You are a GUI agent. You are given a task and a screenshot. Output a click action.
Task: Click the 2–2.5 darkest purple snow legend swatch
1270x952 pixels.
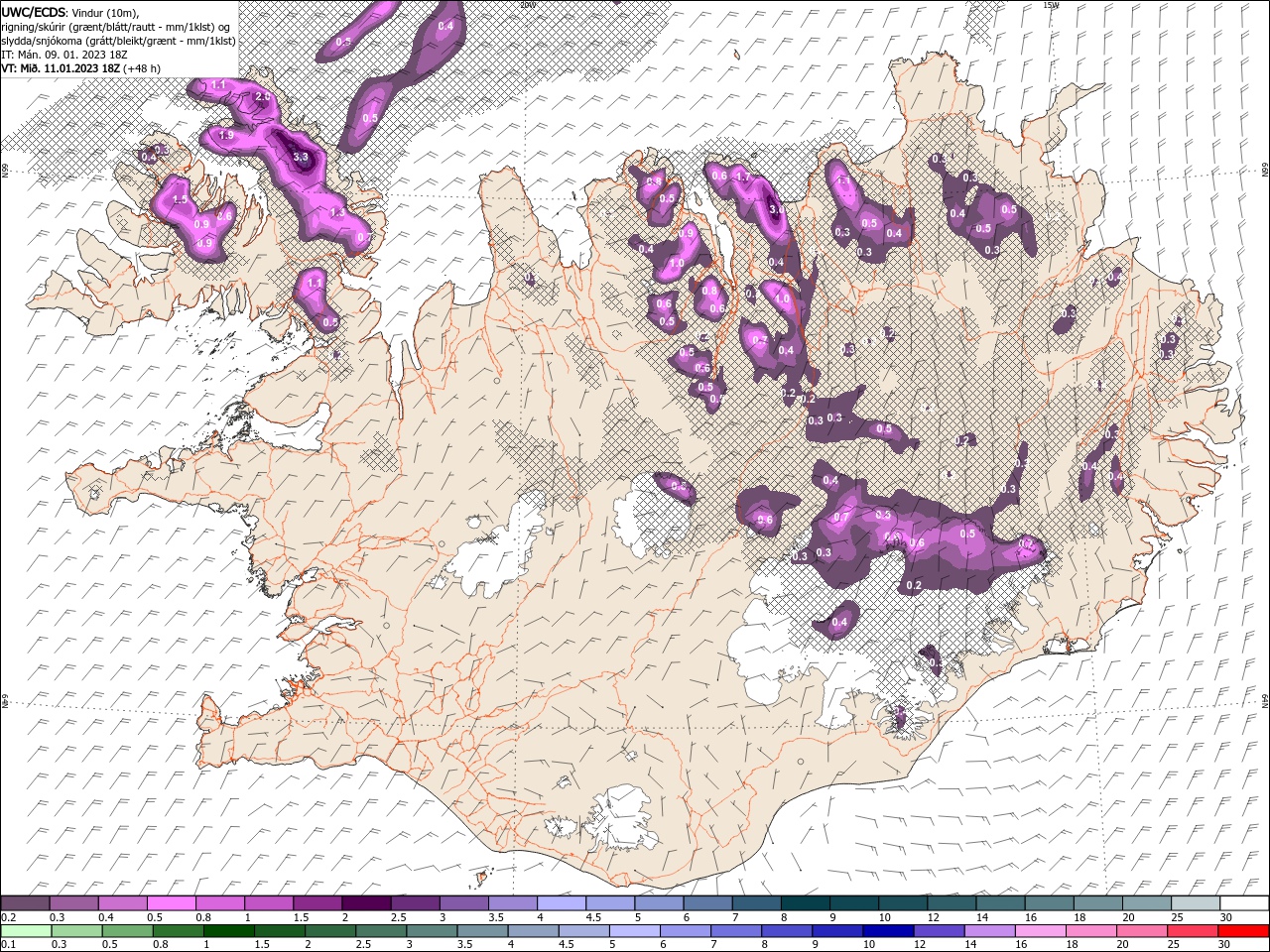[366, 903]
